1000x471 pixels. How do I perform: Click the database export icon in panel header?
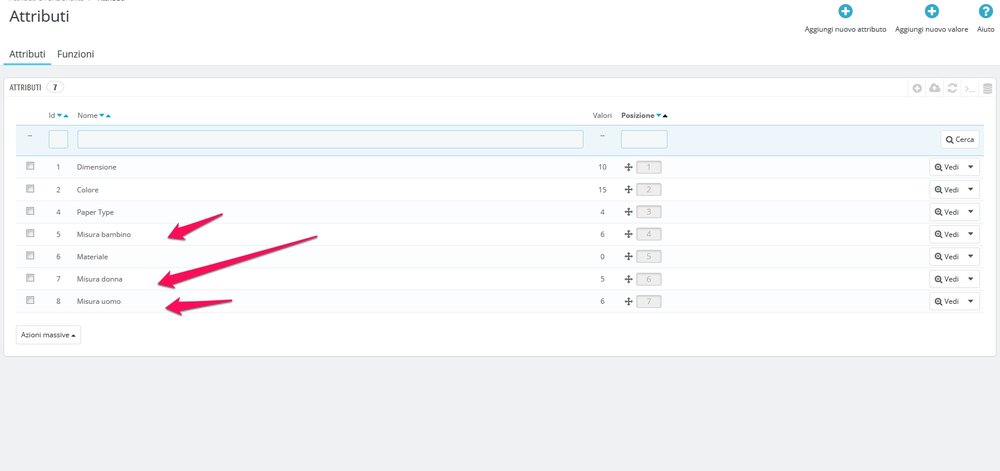click(987, 88)
